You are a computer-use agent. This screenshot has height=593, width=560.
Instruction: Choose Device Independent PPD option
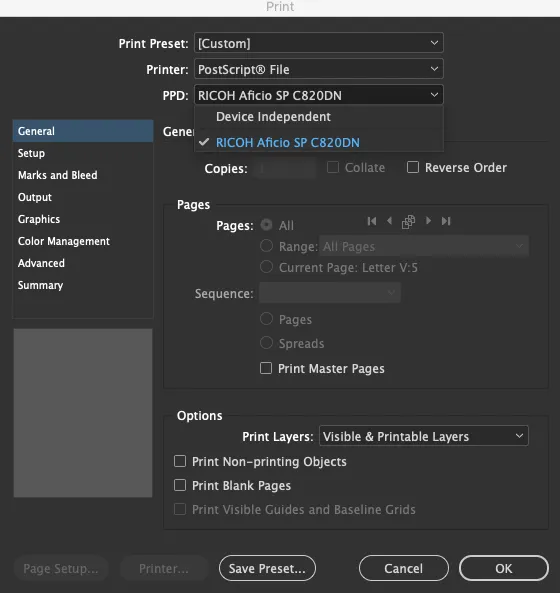(319, 117)
